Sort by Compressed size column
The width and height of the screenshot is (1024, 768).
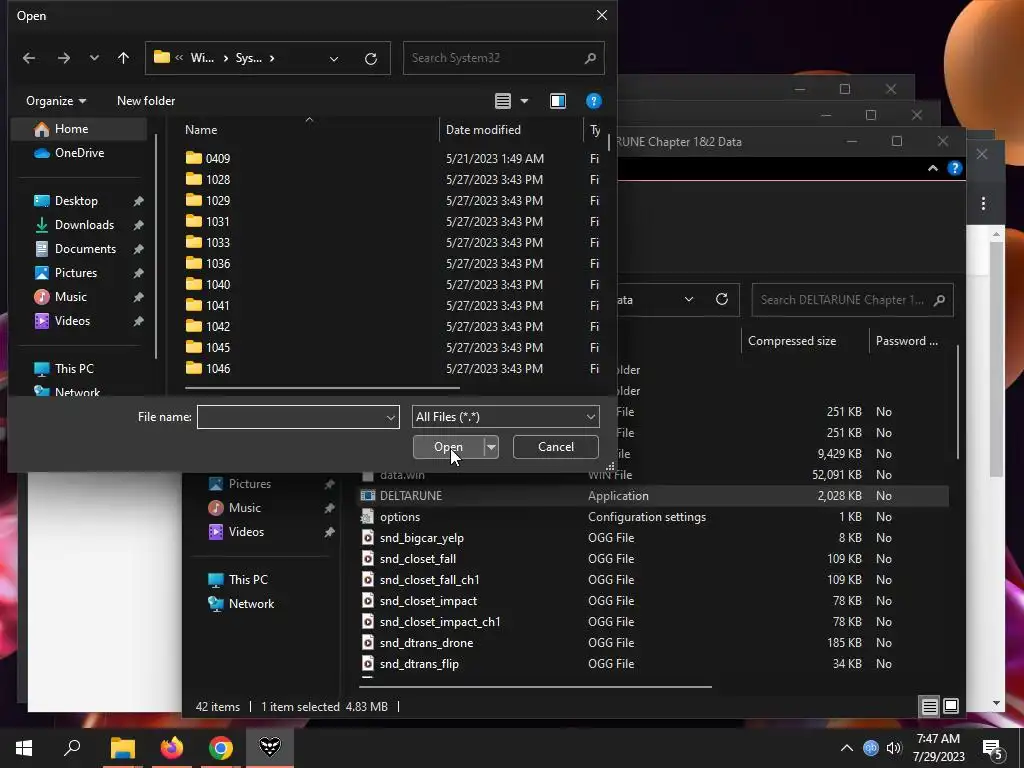pos(792,341)
